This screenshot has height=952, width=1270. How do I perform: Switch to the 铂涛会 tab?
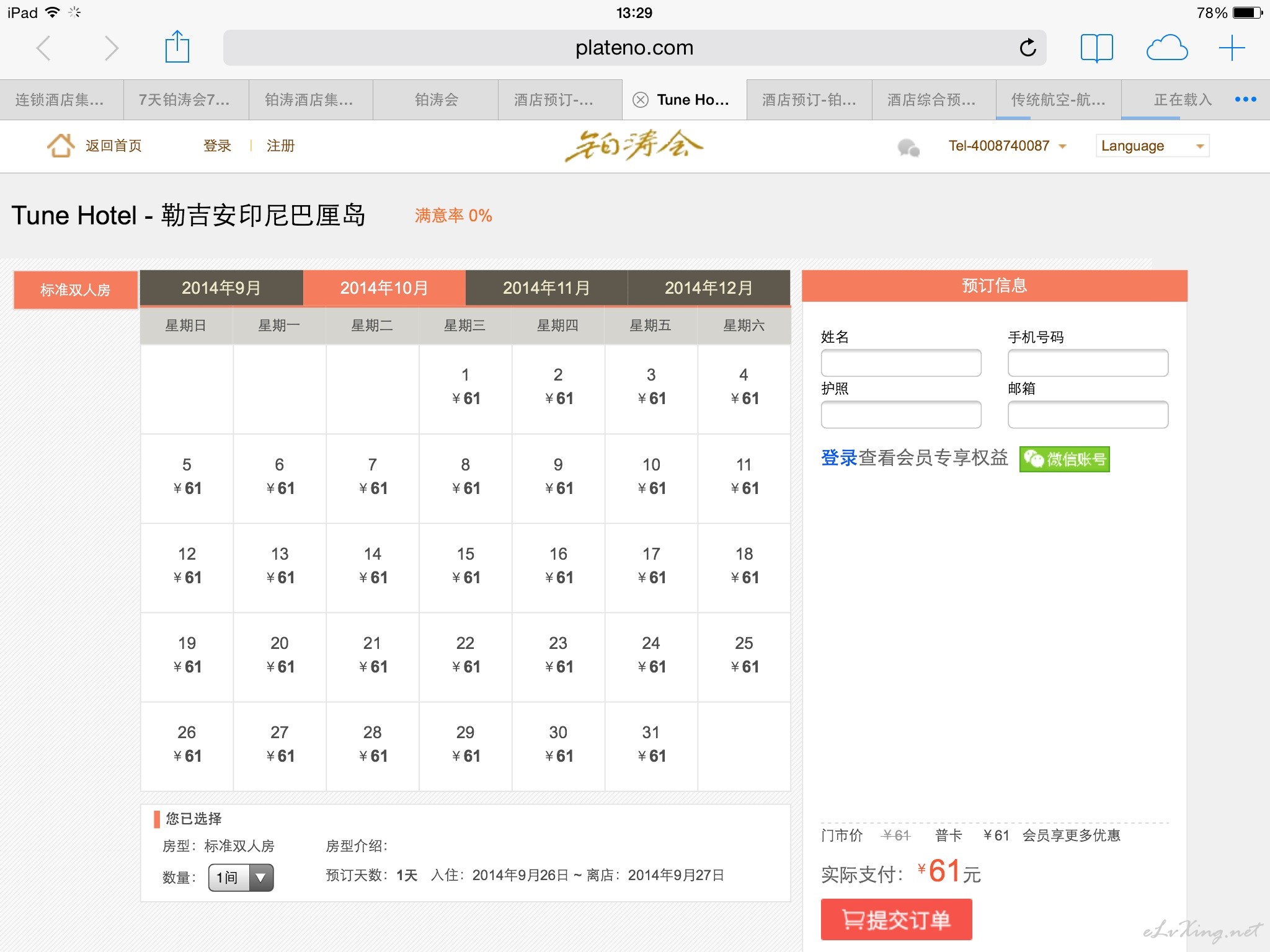point(435,100)
